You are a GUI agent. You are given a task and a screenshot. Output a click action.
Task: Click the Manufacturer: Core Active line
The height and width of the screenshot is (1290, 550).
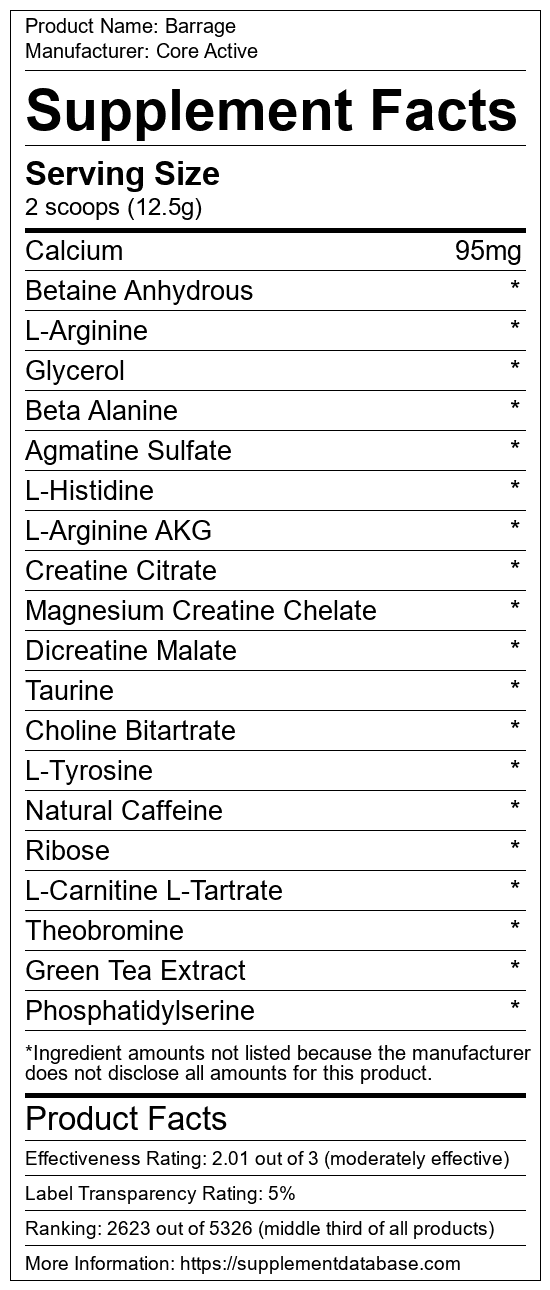click(141, 50)
